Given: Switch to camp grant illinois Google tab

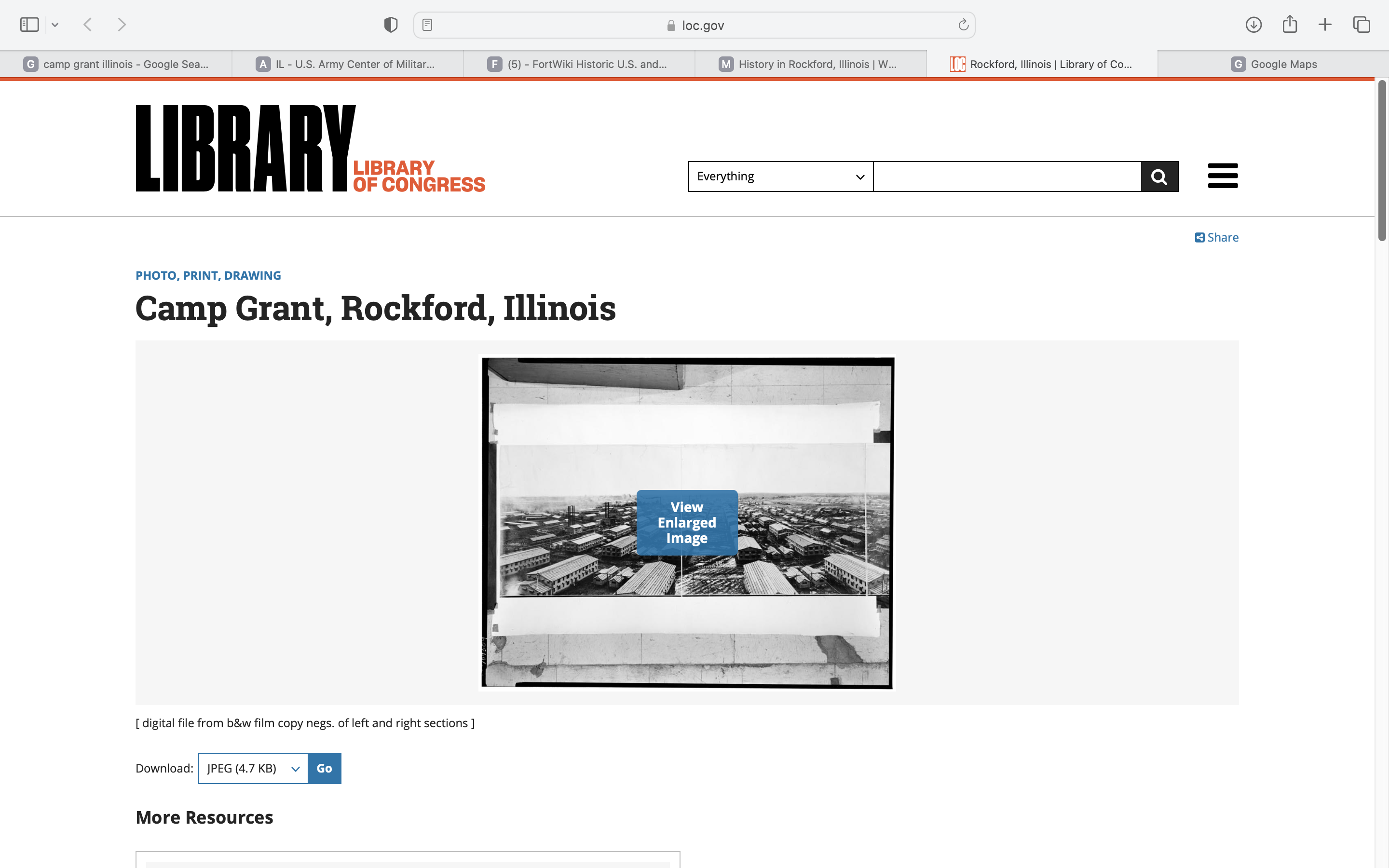Looking at the screenshot, I should 116,64.
